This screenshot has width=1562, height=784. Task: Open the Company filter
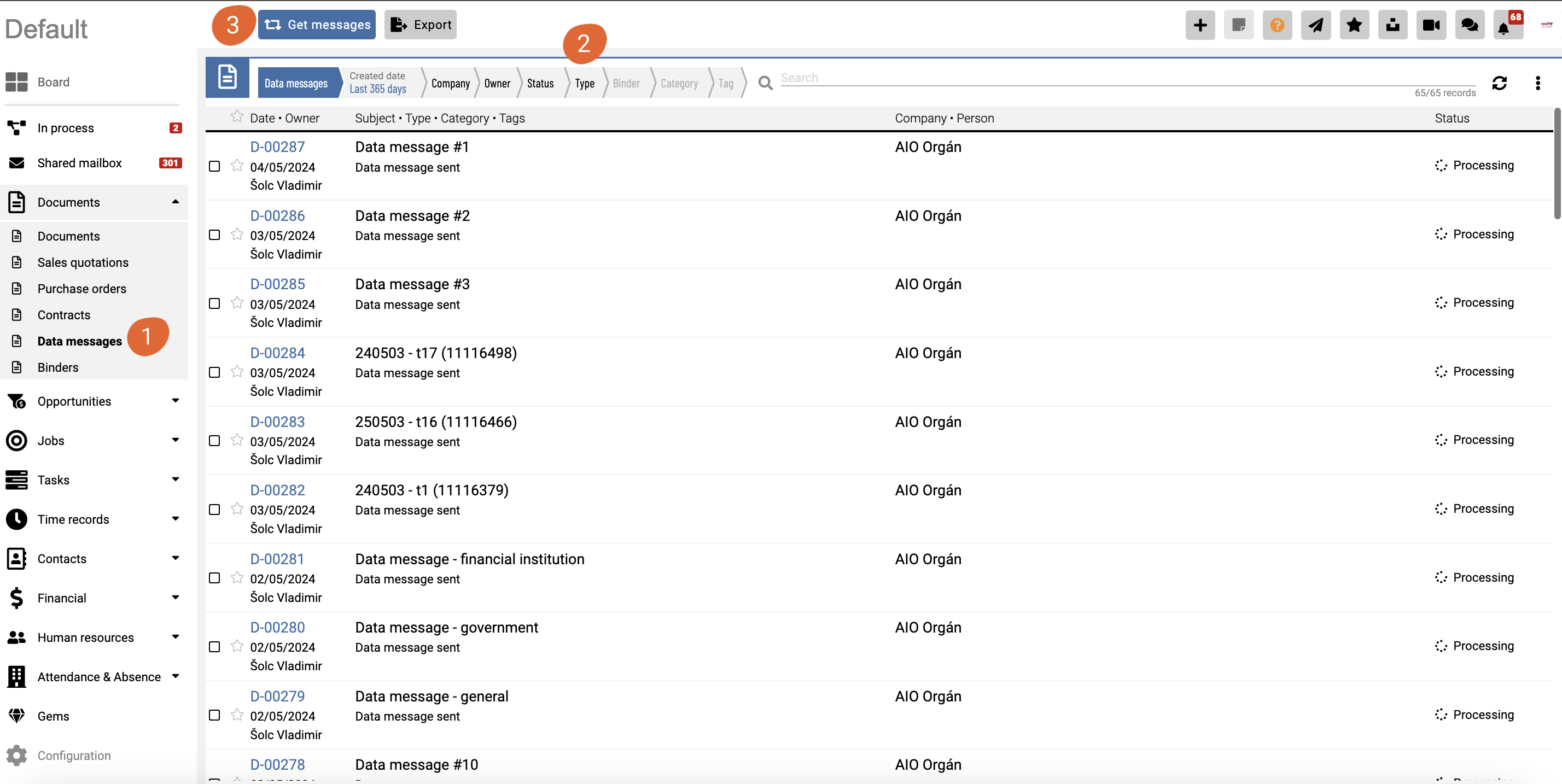pyautogui.click(x=451, y=83)
